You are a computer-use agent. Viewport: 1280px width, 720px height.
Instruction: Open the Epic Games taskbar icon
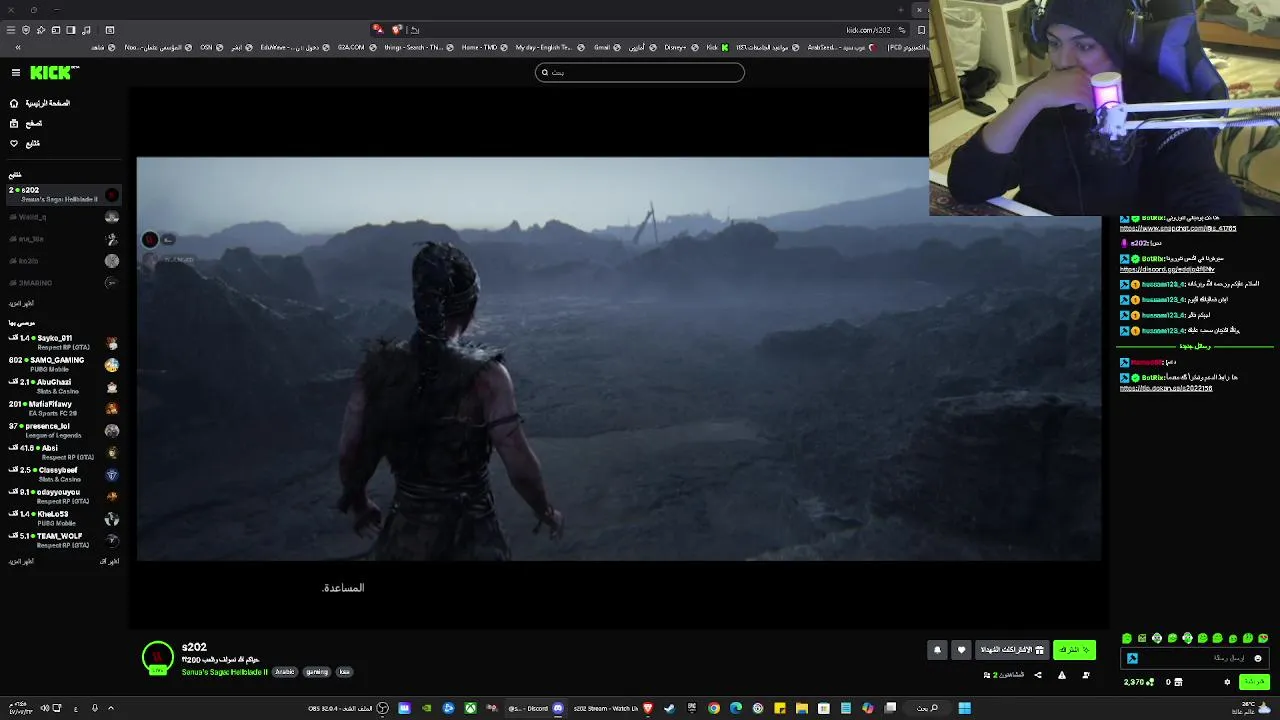coord(692,708)
